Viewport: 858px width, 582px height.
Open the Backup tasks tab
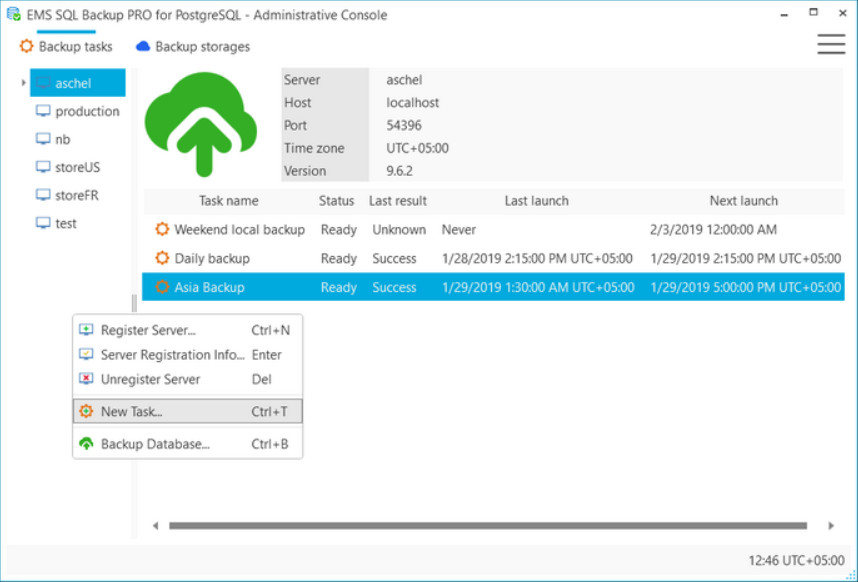(66, 46)
